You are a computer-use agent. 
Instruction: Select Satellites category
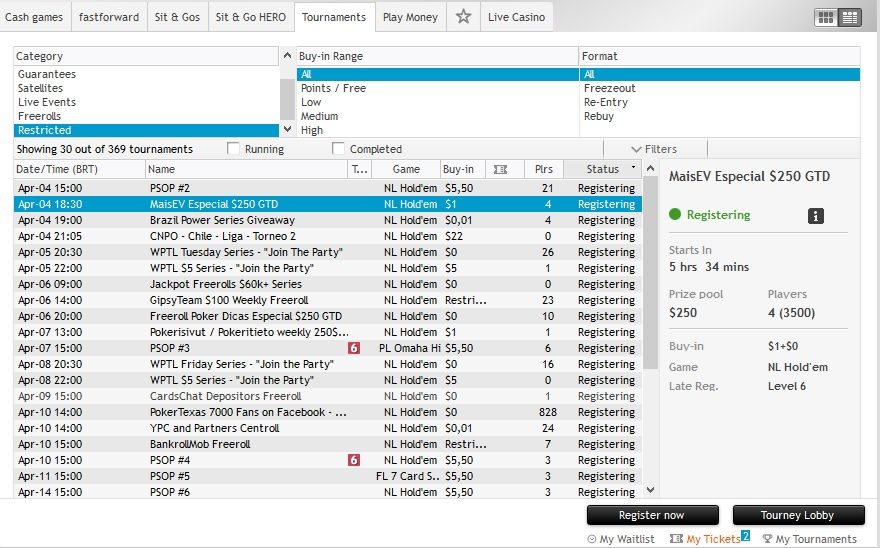[146, 88]
